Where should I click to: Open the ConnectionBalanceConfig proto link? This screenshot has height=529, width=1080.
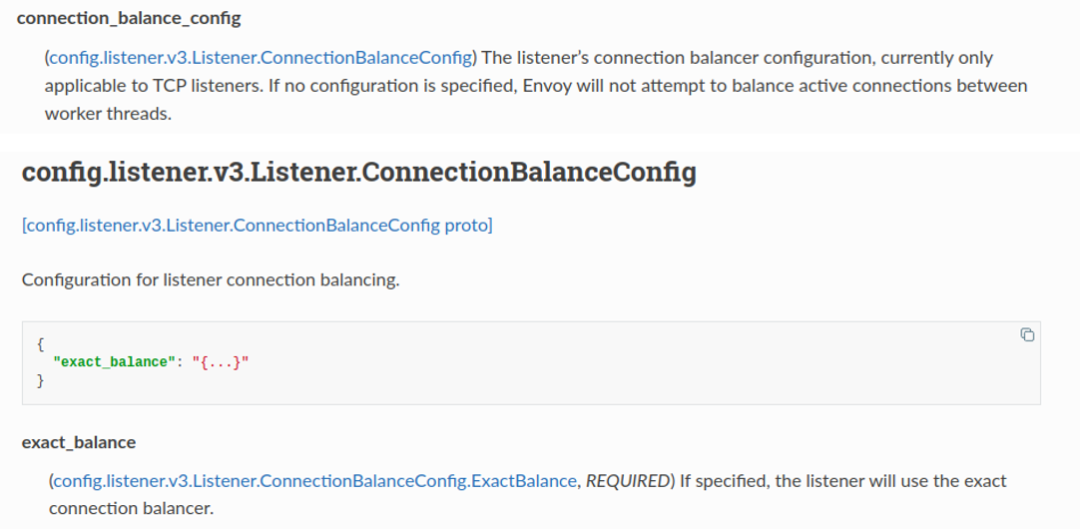click(257, 225)
